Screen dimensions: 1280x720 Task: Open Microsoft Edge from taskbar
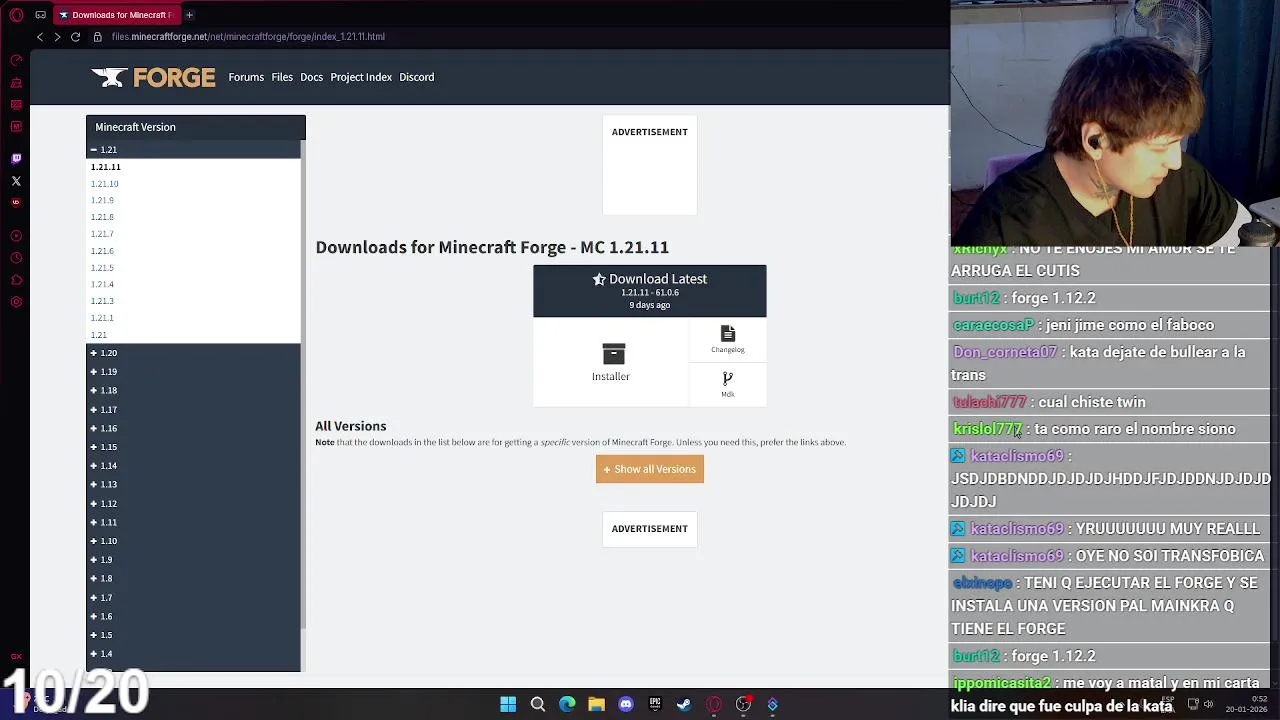[567, 704]
